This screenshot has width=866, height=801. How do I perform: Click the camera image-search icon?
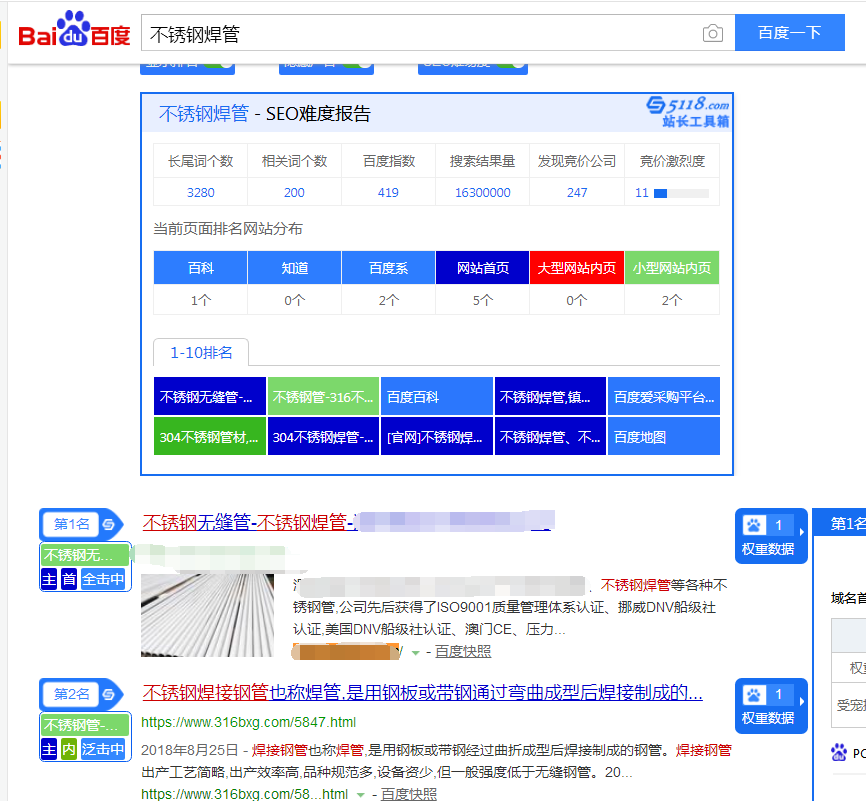click(x=712, y=34)
